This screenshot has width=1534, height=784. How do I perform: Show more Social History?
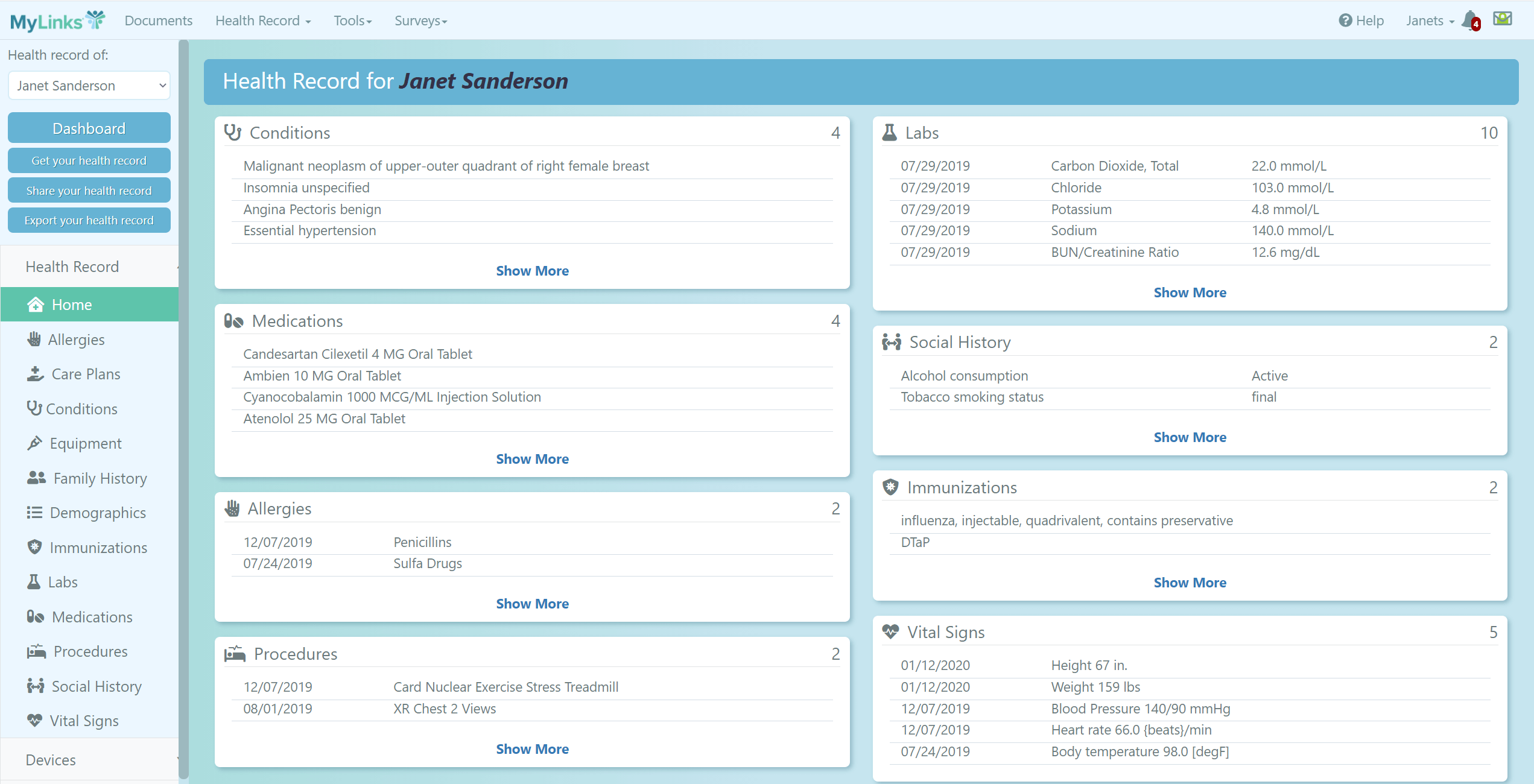1190,437
